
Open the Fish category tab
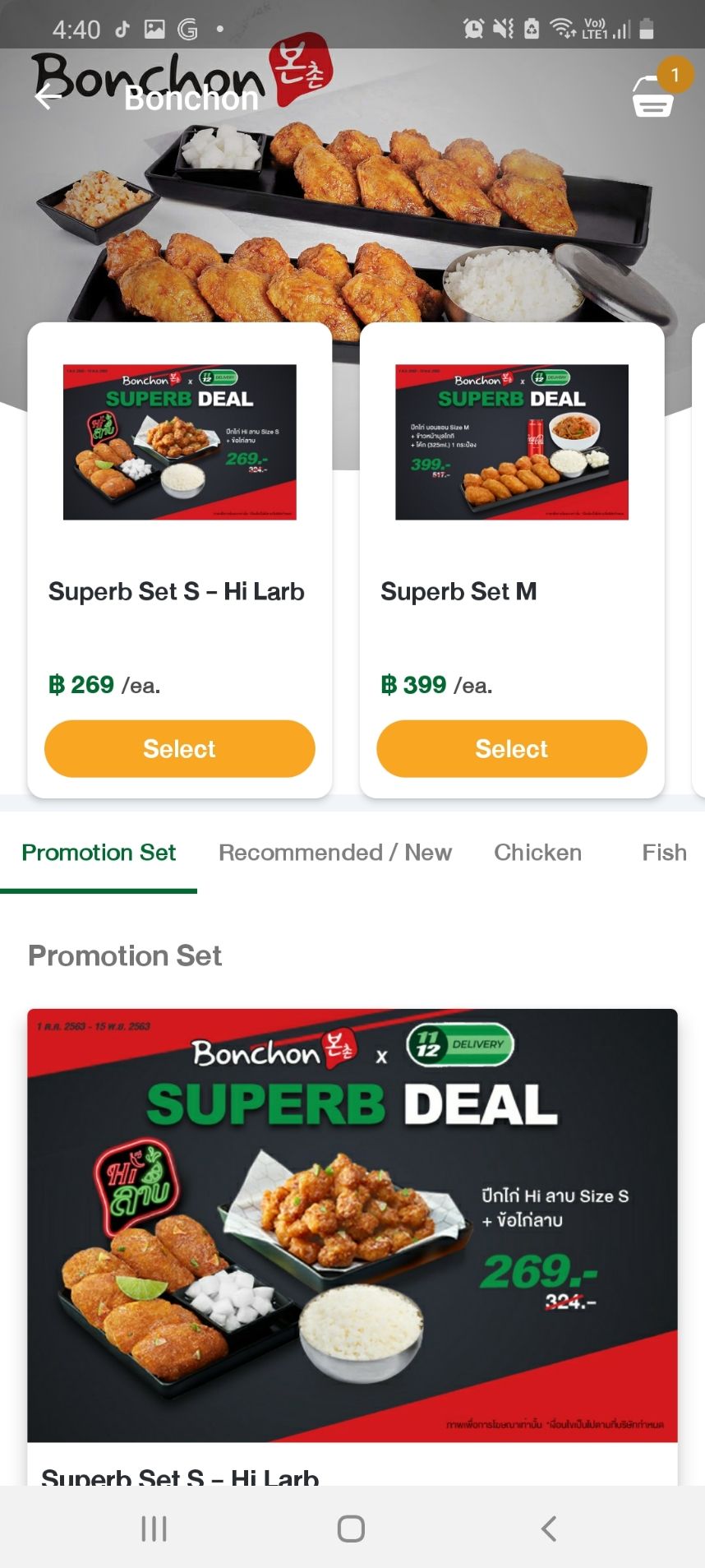664,853
